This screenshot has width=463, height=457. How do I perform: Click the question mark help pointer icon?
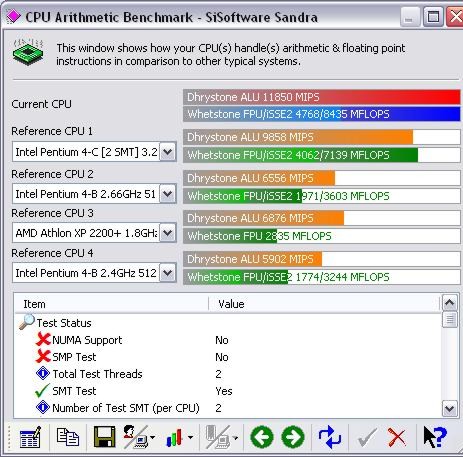coord(435,437)
